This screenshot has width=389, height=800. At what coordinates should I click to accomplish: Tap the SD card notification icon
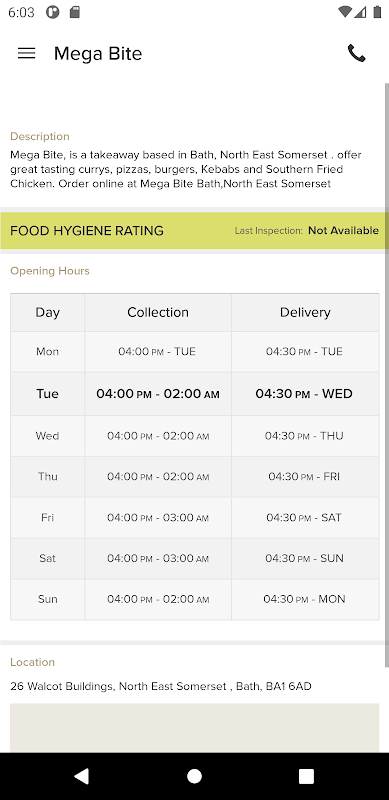click(x=75, y=12)
